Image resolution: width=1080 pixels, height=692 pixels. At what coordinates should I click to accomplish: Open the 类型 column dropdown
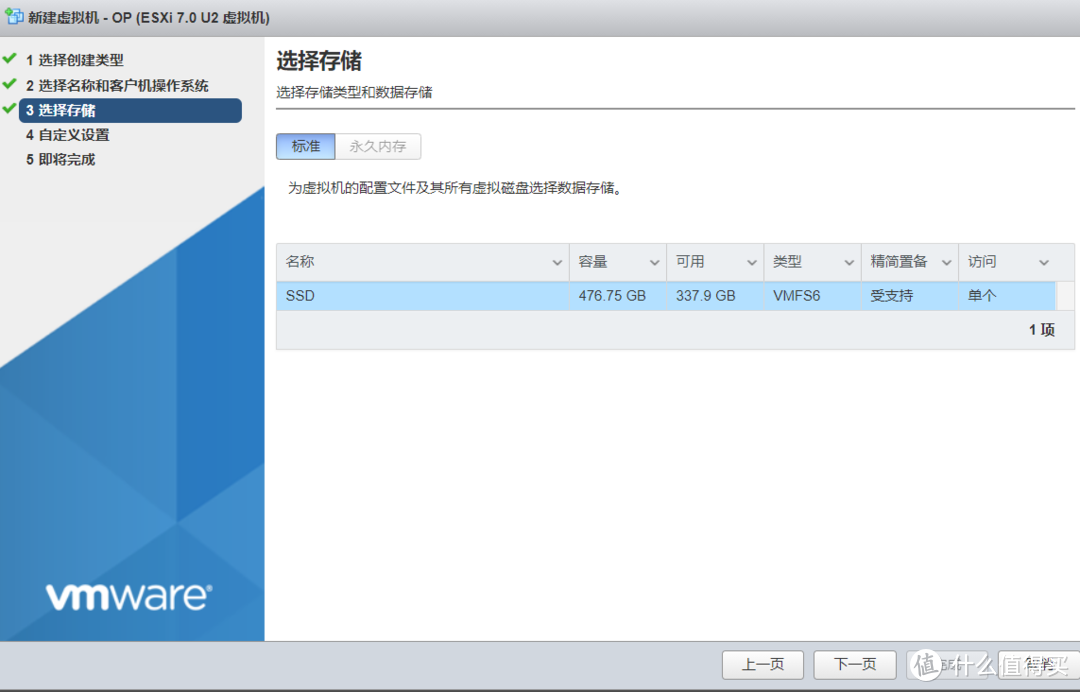tap(849, 261)
